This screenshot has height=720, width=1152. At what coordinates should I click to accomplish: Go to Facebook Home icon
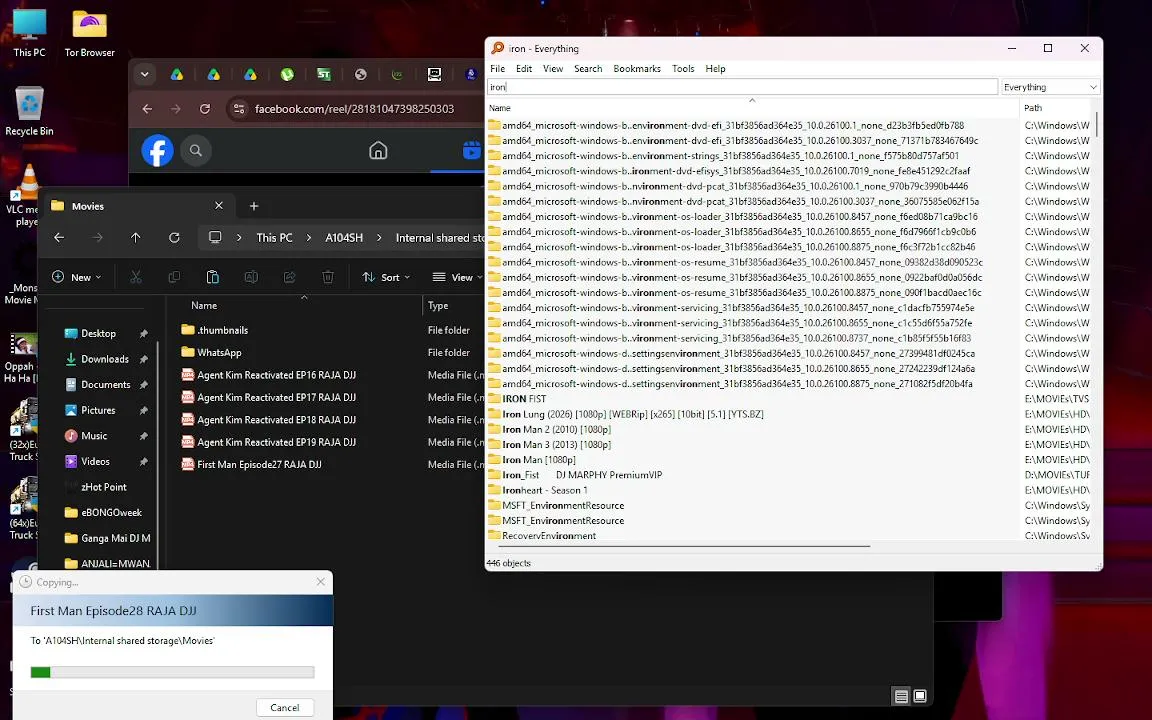pos(378,151)
